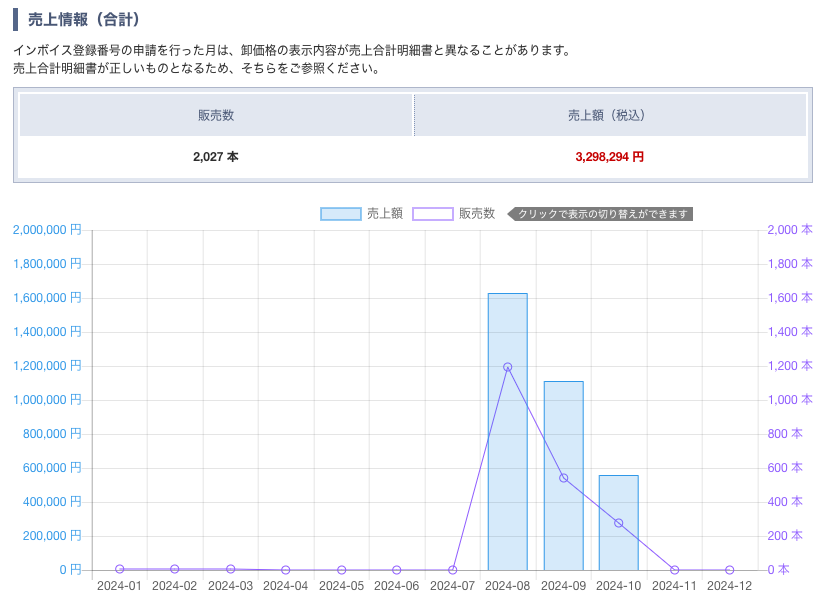The height and width of the screenshot is (596, 819).
Task: Click the 売上額（税込）table header
Action: (610, 115)
